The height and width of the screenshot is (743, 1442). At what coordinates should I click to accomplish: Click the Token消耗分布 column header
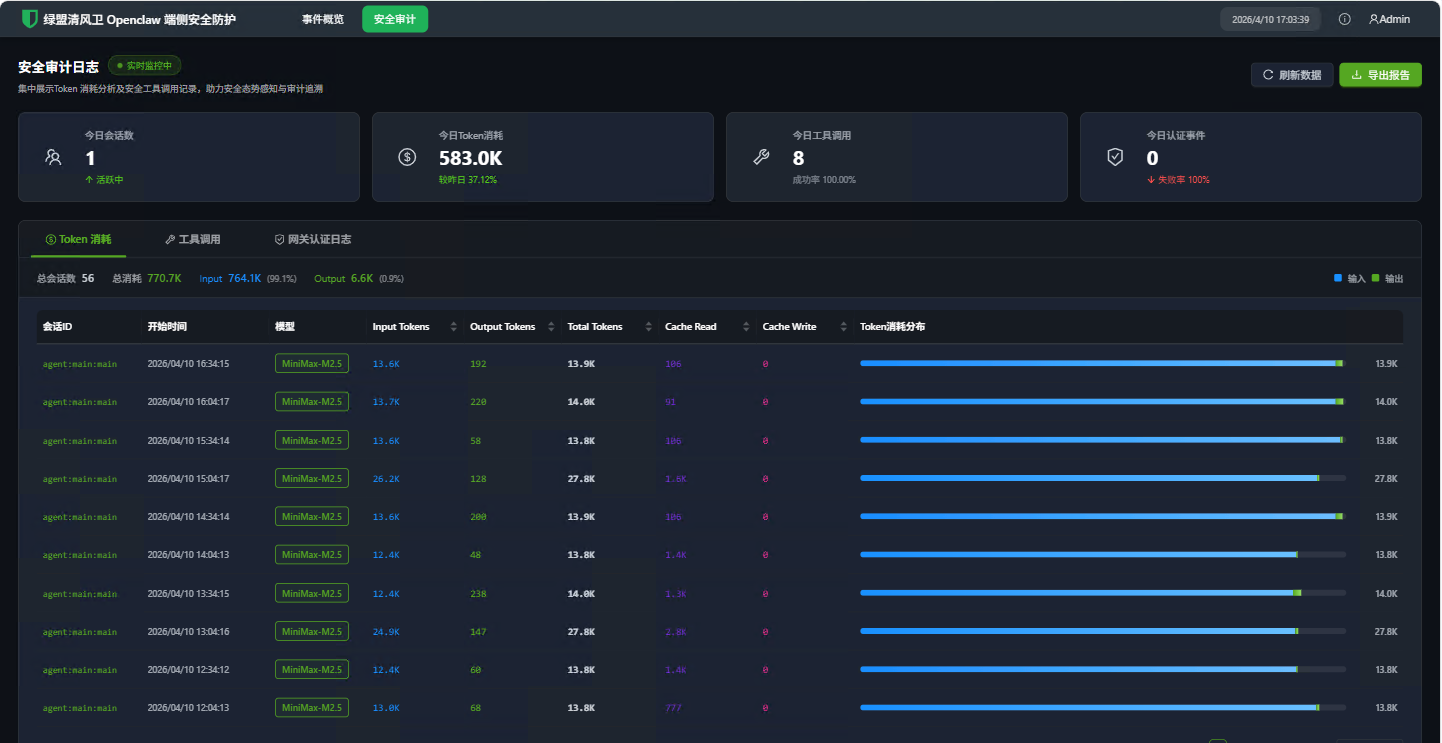click(x=892, y=327)
